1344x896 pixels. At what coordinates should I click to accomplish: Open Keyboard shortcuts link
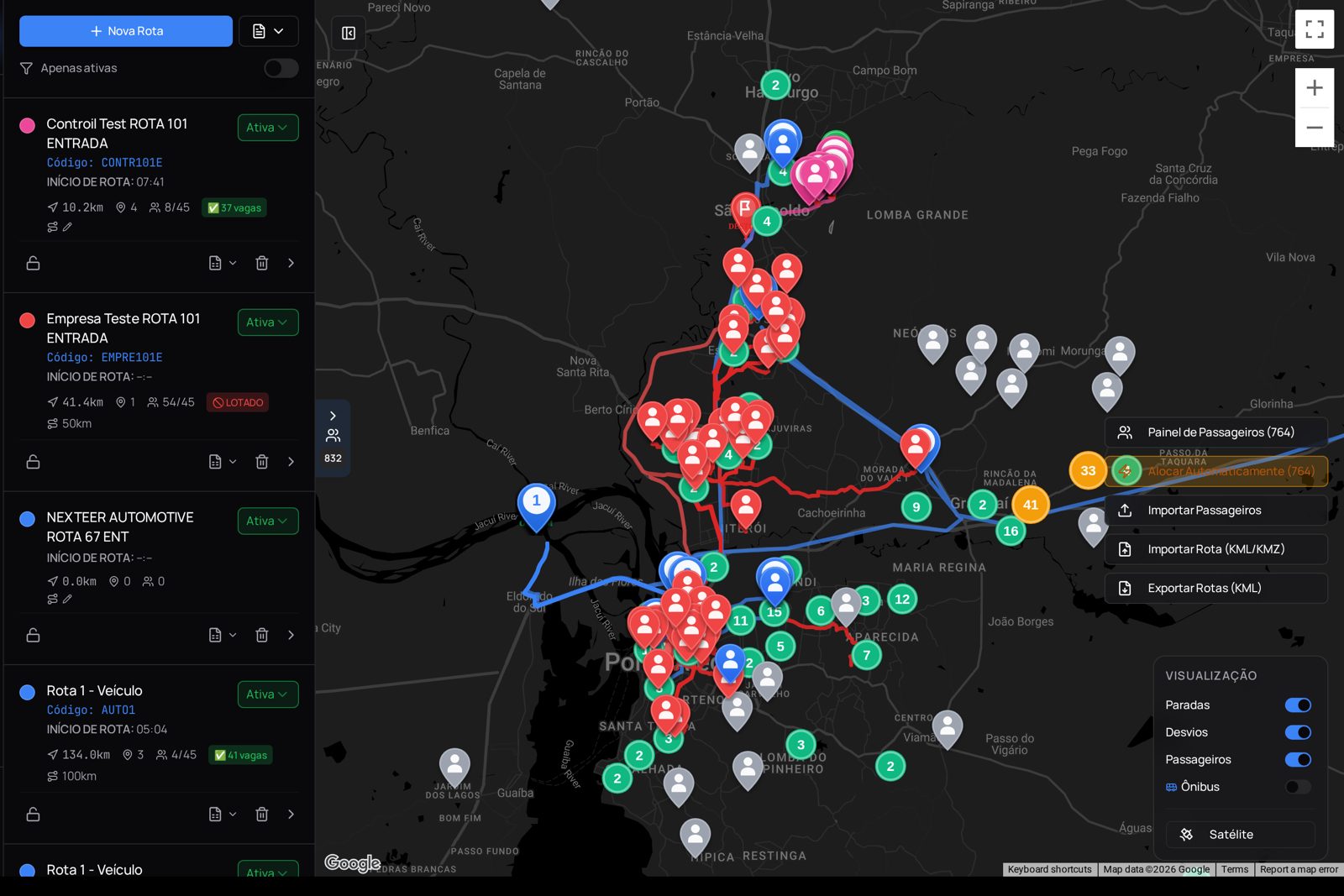(x=1049, y=870)
